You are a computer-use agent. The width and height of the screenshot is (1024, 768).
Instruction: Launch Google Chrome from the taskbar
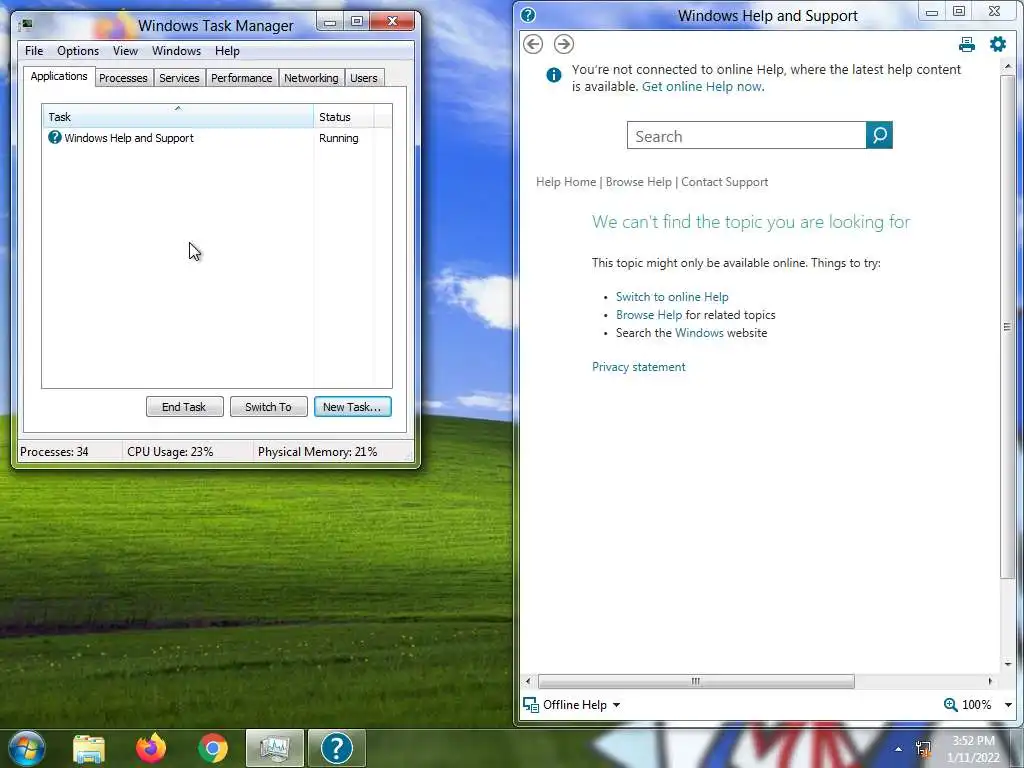point(213,748)
